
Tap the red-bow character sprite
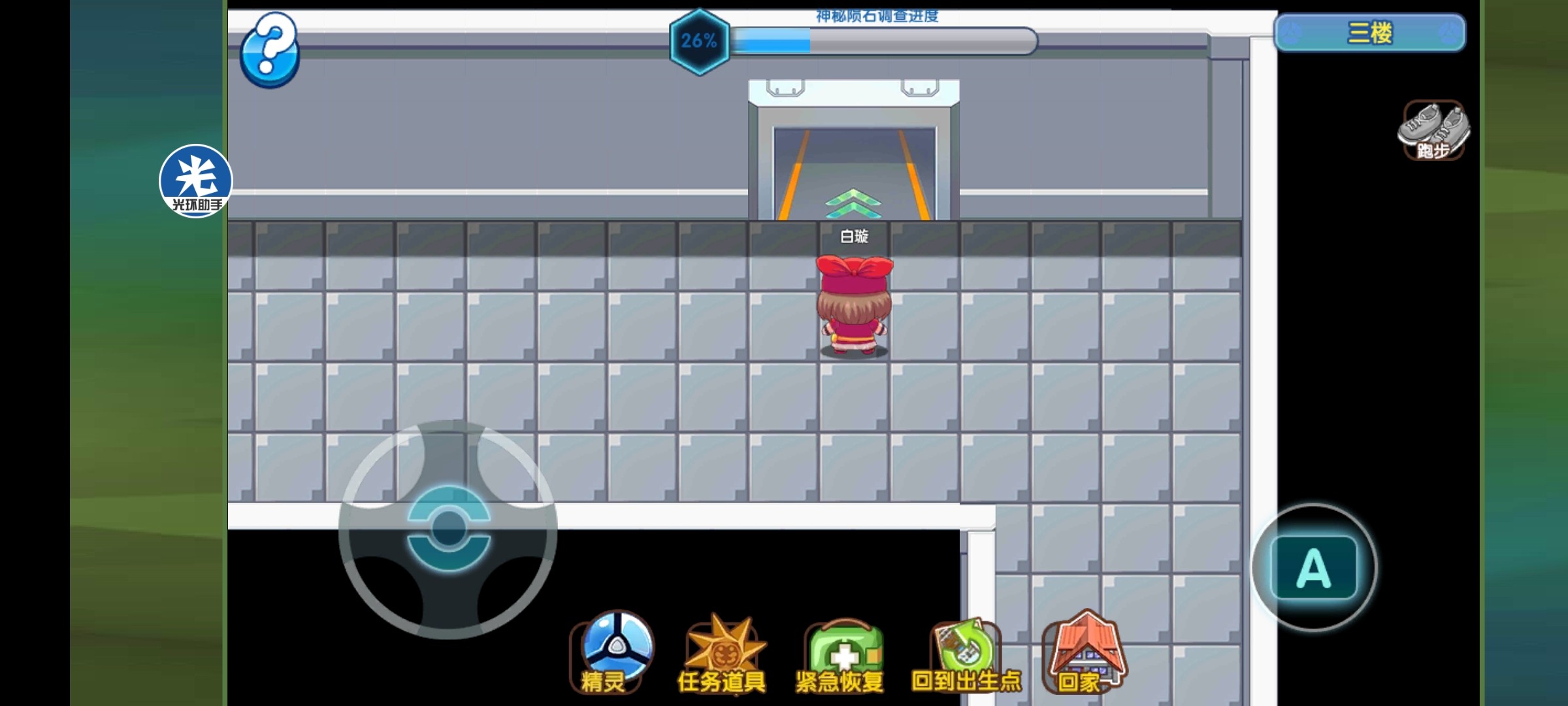click(853, 306)
